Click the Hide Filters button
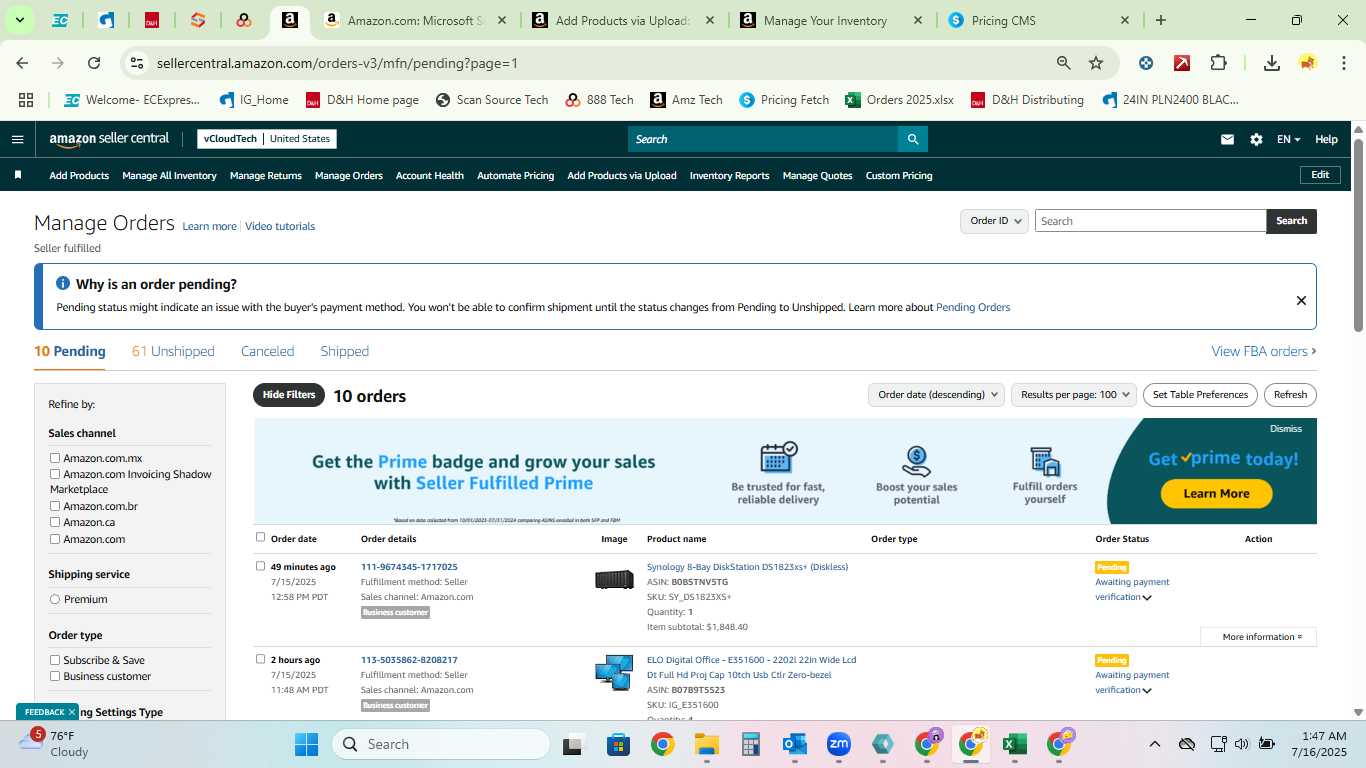Screen dimensions: 1366x768 [289, 395]
